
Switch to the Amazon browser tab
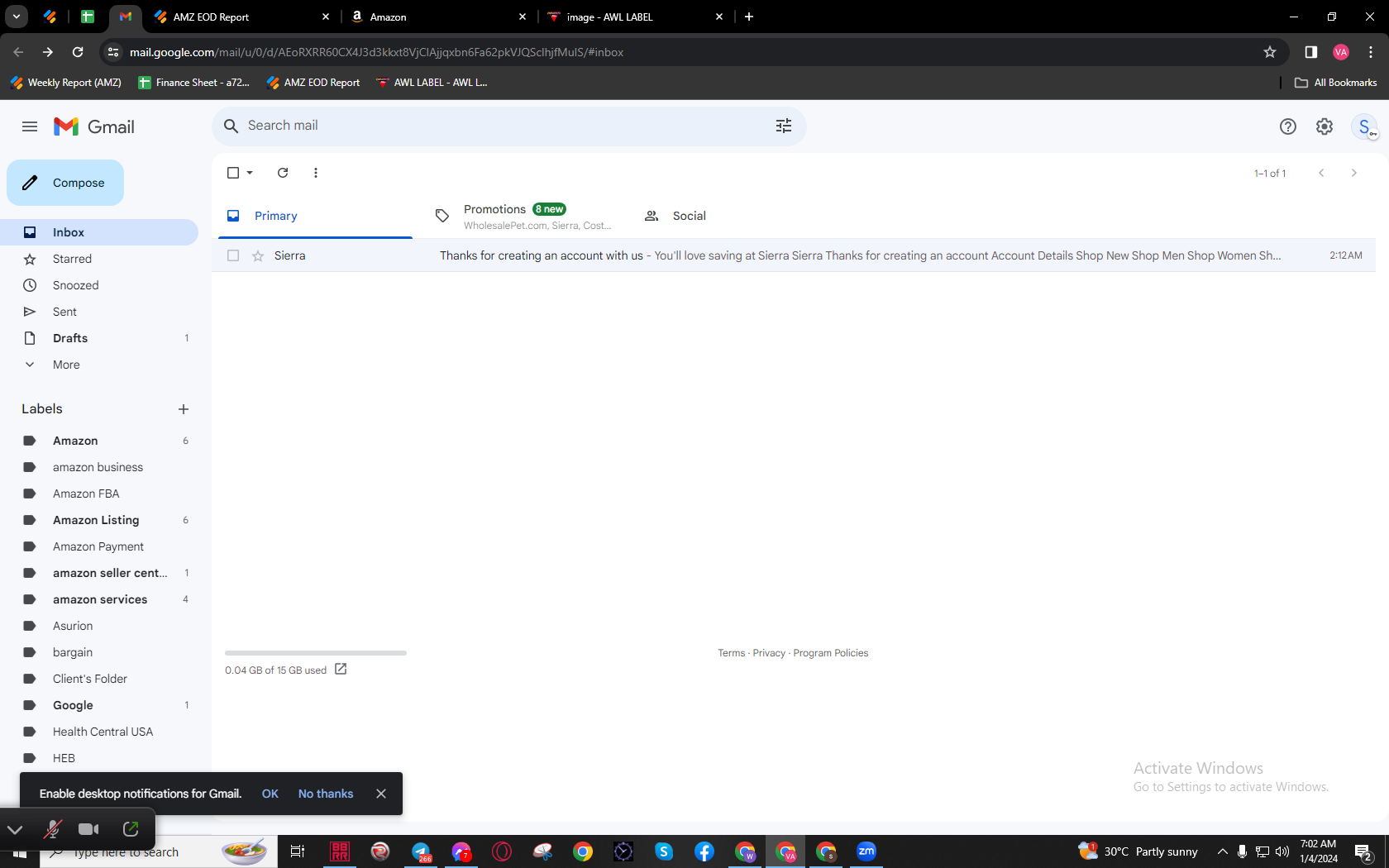click(438, 17)
